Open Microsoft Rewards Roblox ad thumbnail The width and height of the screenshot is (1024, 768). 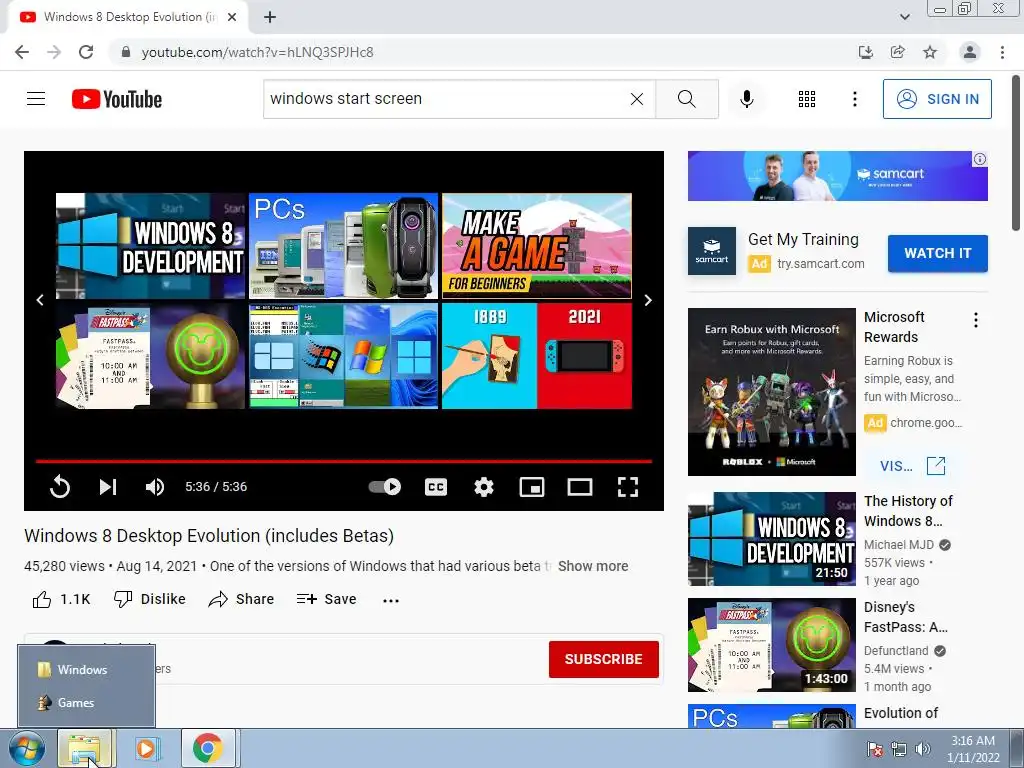pos(771,392)
